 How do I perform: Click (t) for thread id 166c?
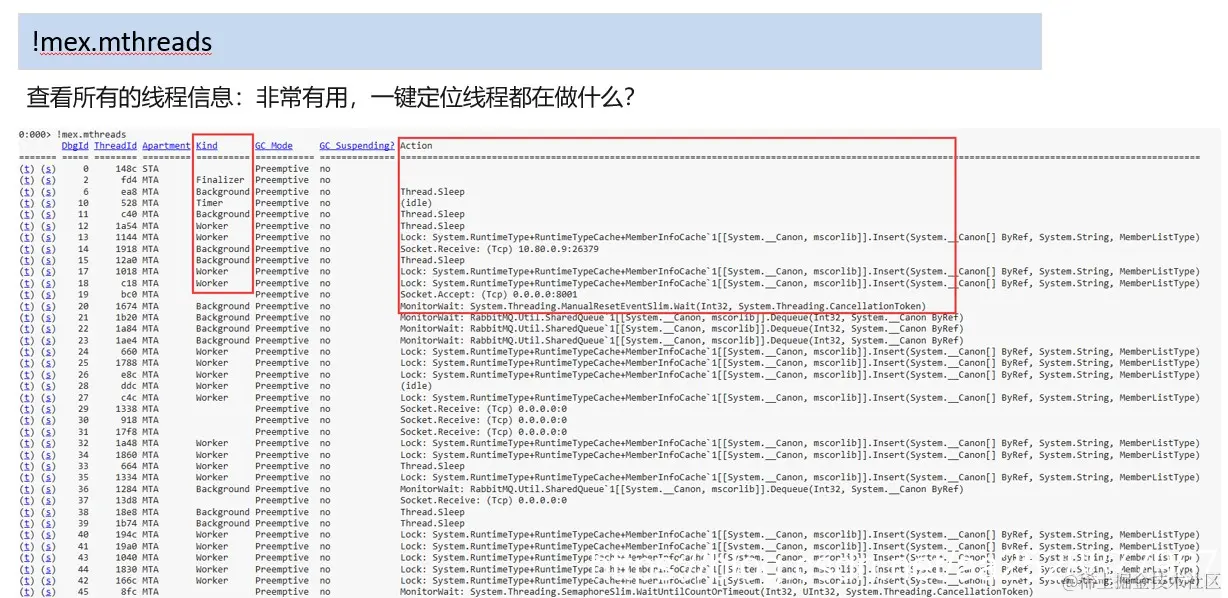click(27, 580)
